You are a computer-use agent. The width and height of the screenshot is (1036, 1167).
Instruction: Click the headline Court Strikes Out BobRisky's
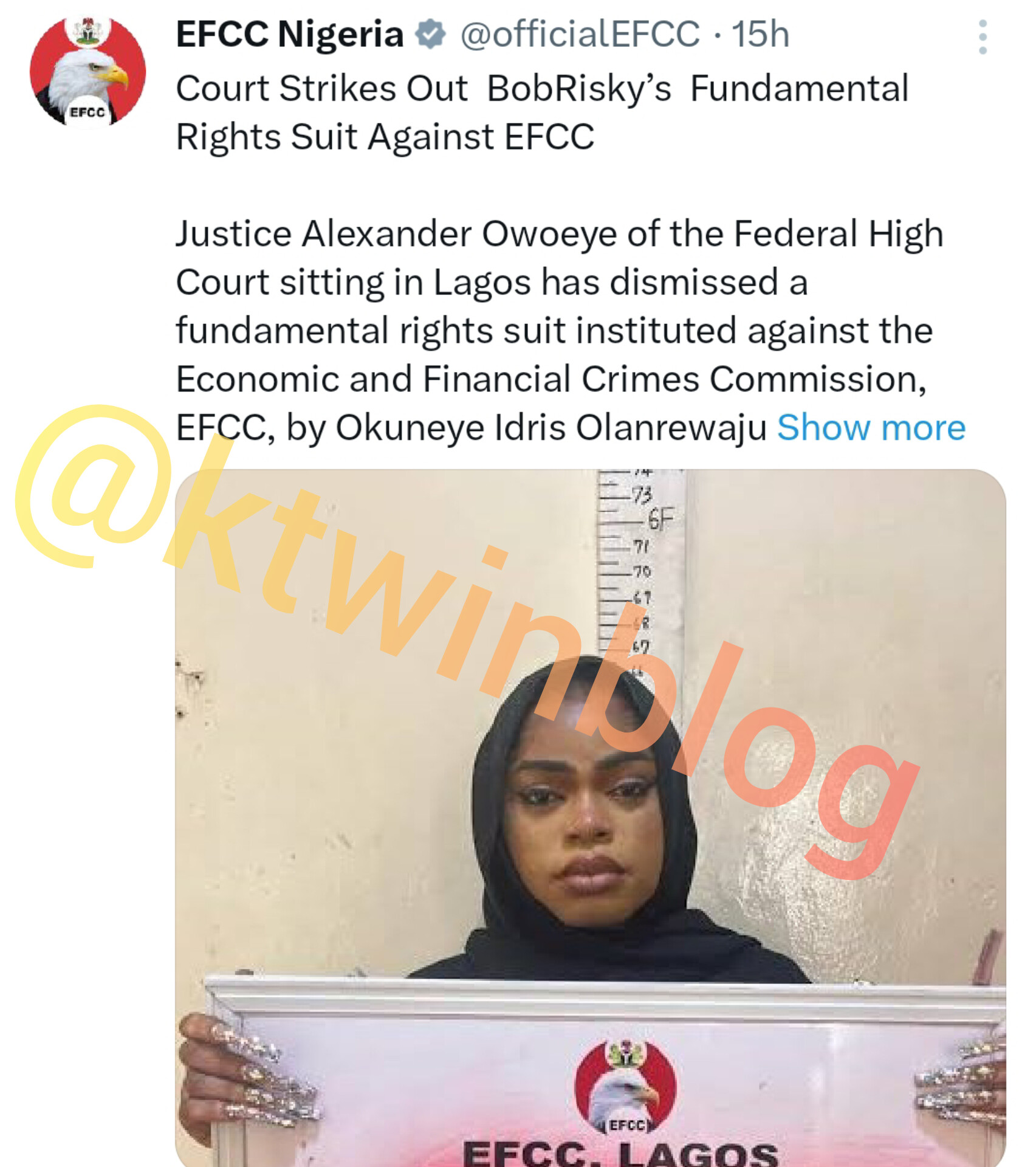click(424, 89)
